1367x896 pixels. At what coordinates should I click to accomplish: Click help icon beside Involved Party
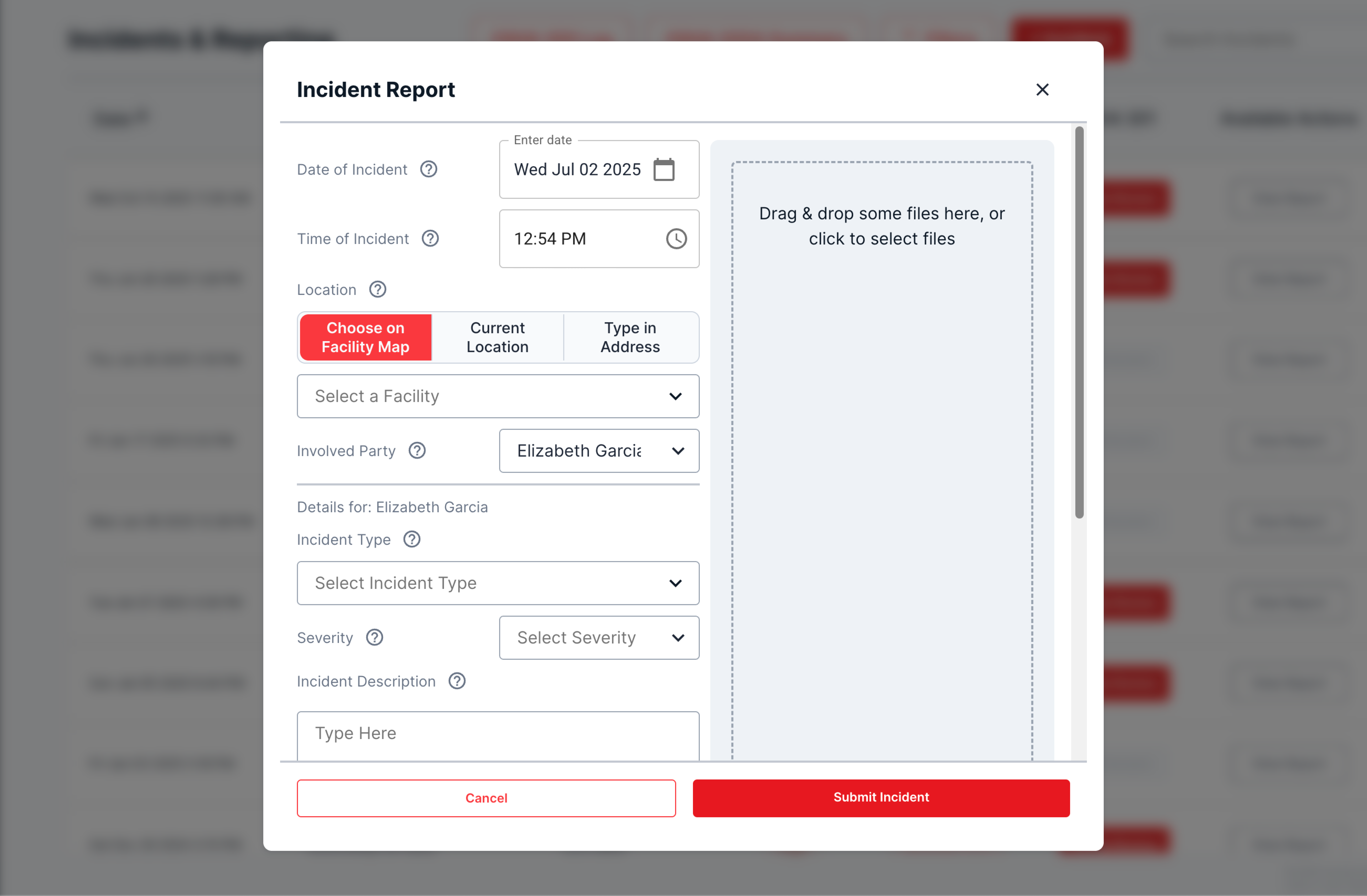pos(417,451)
